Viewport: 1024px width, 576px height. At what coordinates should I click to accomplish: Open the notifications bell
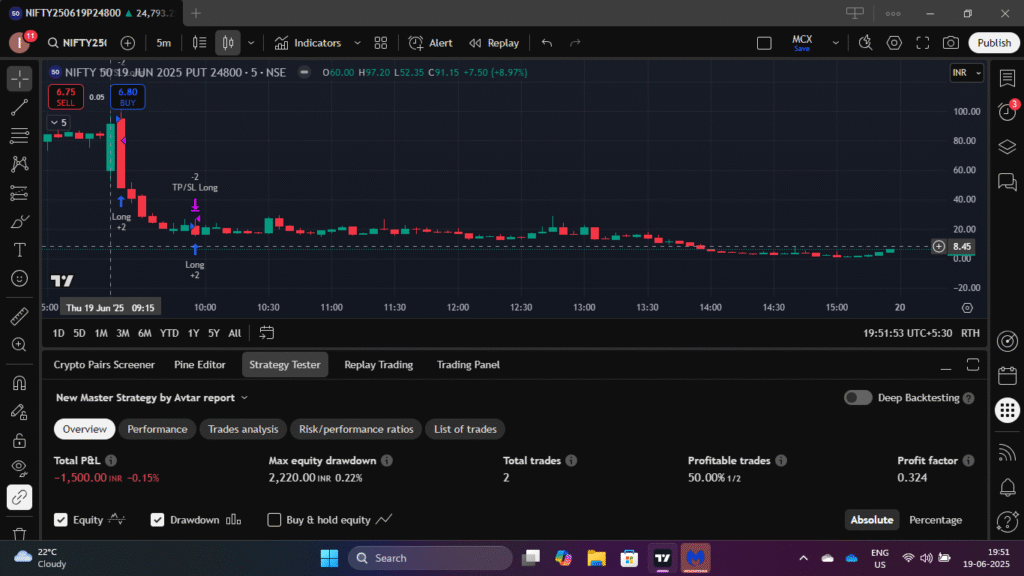click(x=1007, y=487)
